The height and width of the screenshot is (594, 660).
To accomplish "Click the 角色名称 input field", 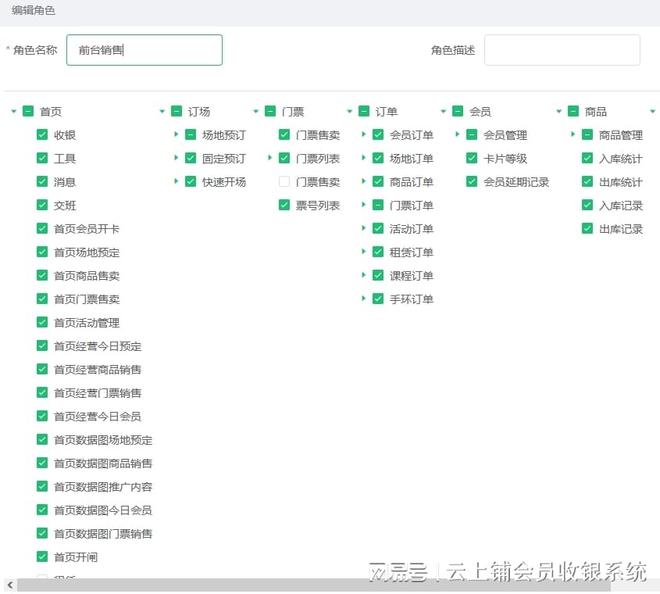I will click(x=144, y=50).
